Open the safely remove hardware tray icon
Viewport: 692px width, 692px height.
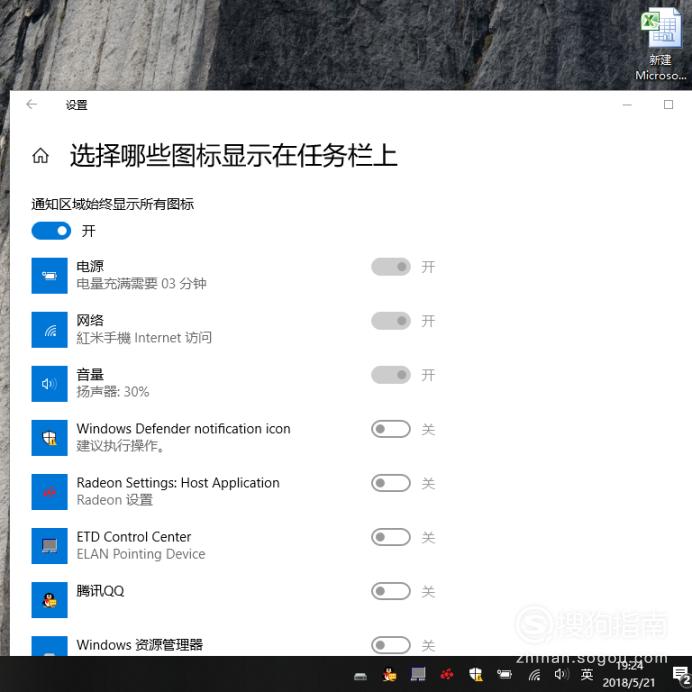(x=361, y=676)
